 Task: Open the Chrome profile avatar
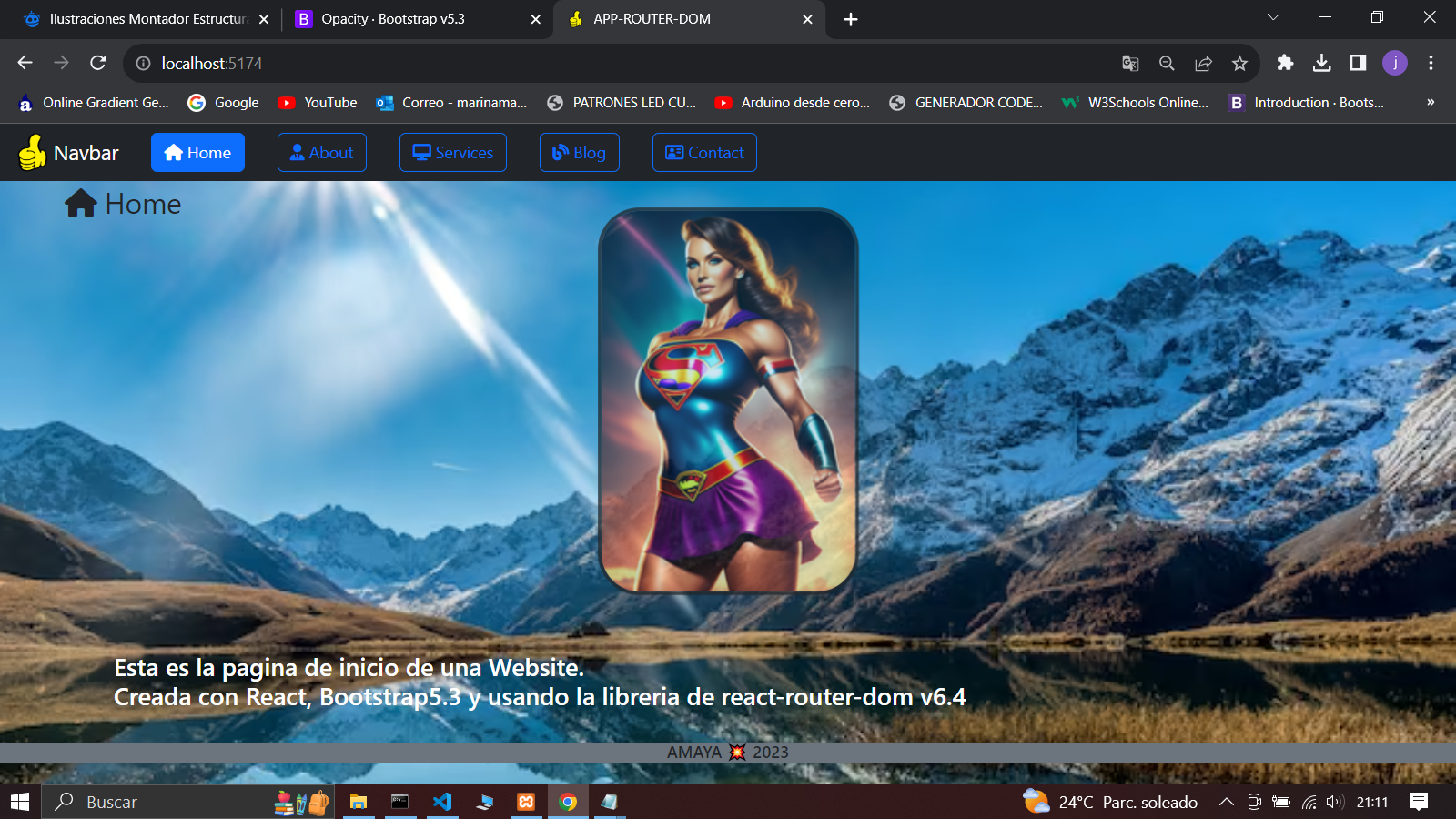1395,63
